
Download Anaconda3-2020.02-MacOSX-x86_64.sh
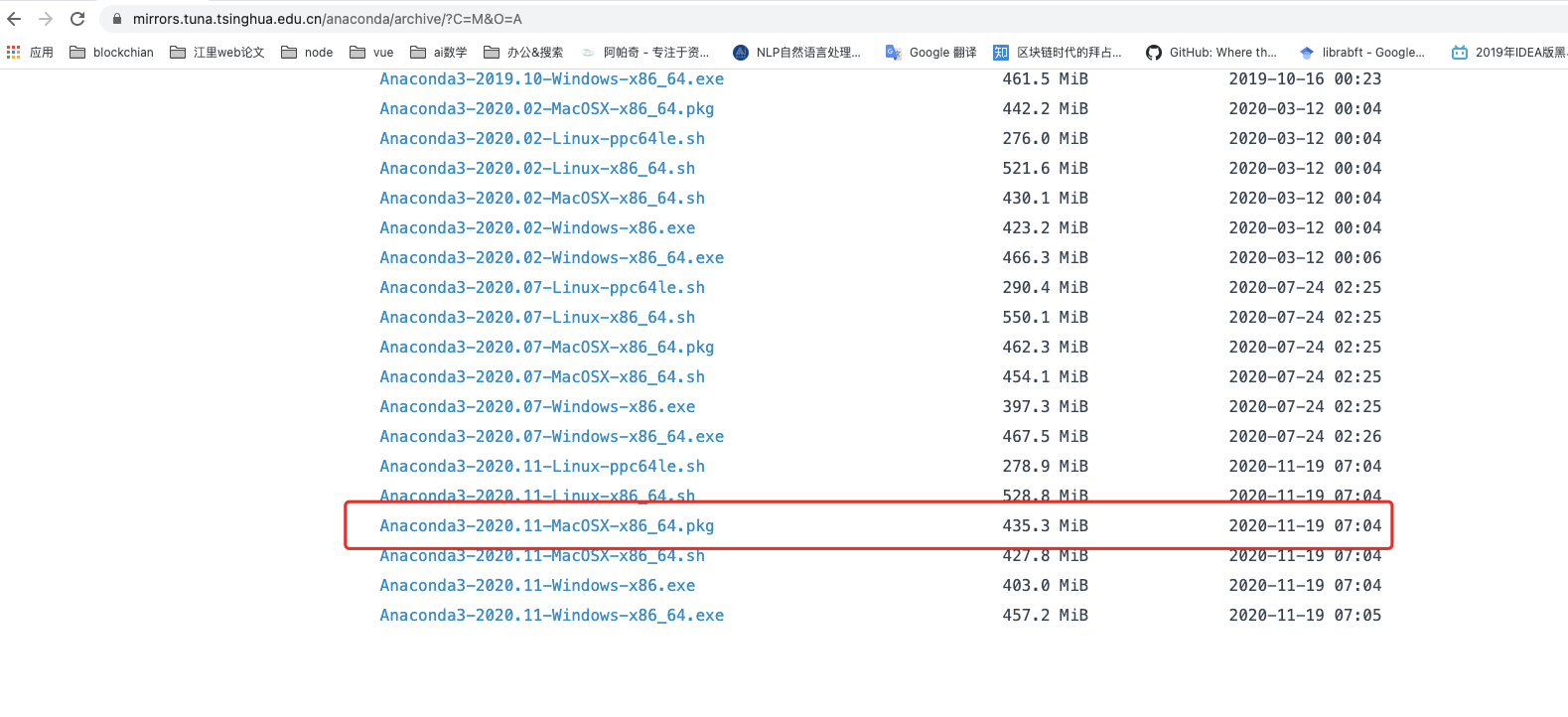click(x=542, y=199)
